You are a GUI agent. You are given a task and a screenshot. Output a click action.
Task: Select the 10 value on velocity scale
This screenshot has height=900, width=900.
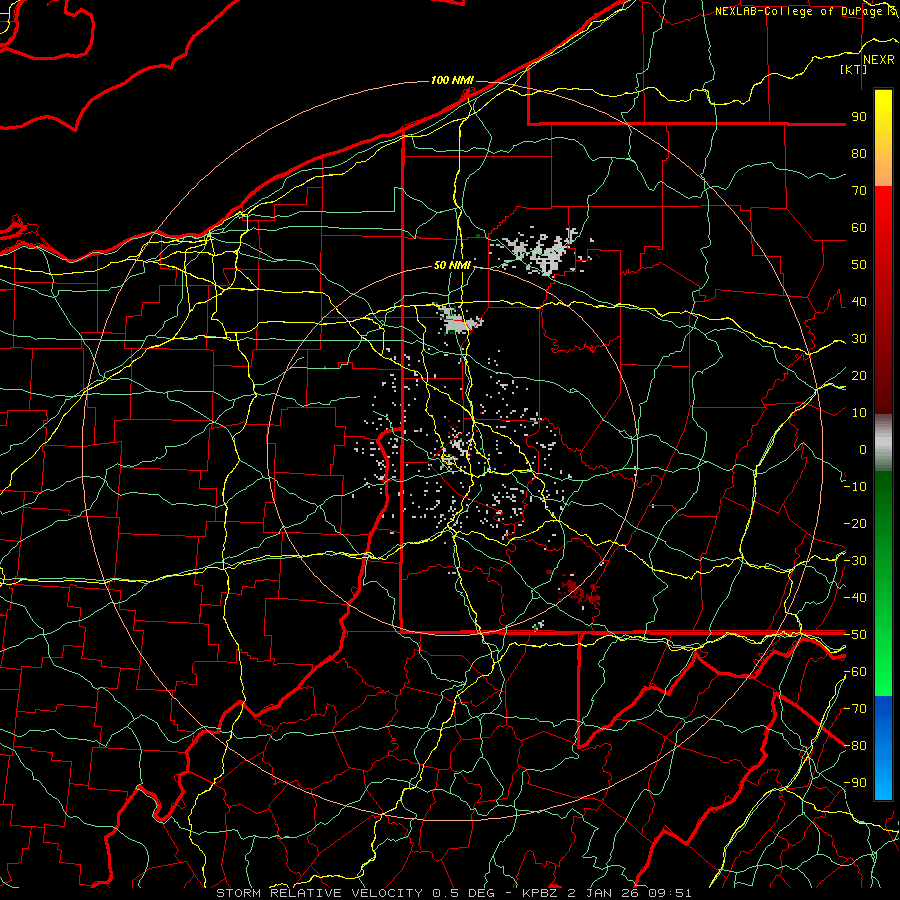coord(859,413)
